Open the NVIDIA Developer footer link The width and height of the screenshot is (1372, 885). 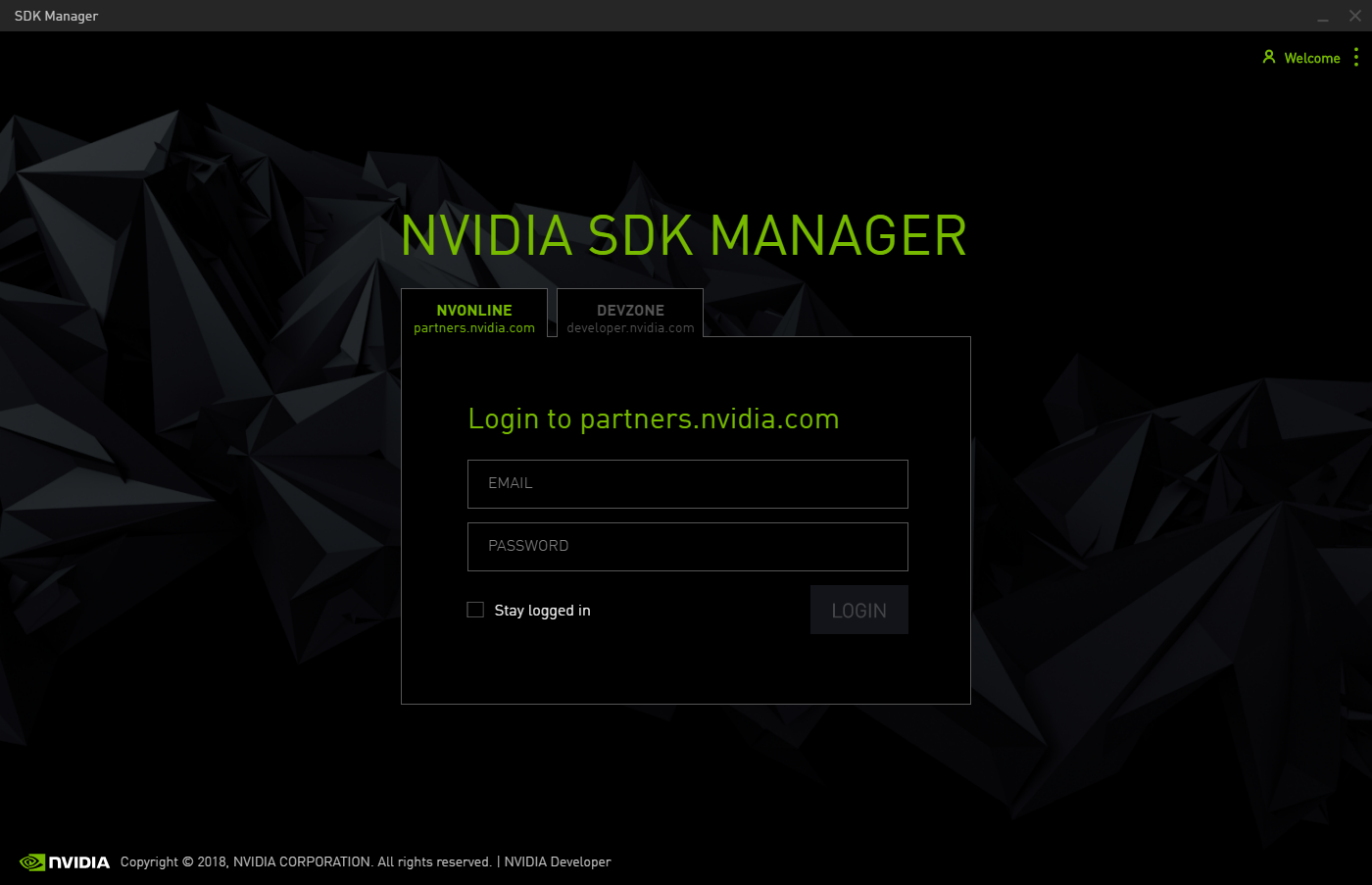[x=558, y=862]
